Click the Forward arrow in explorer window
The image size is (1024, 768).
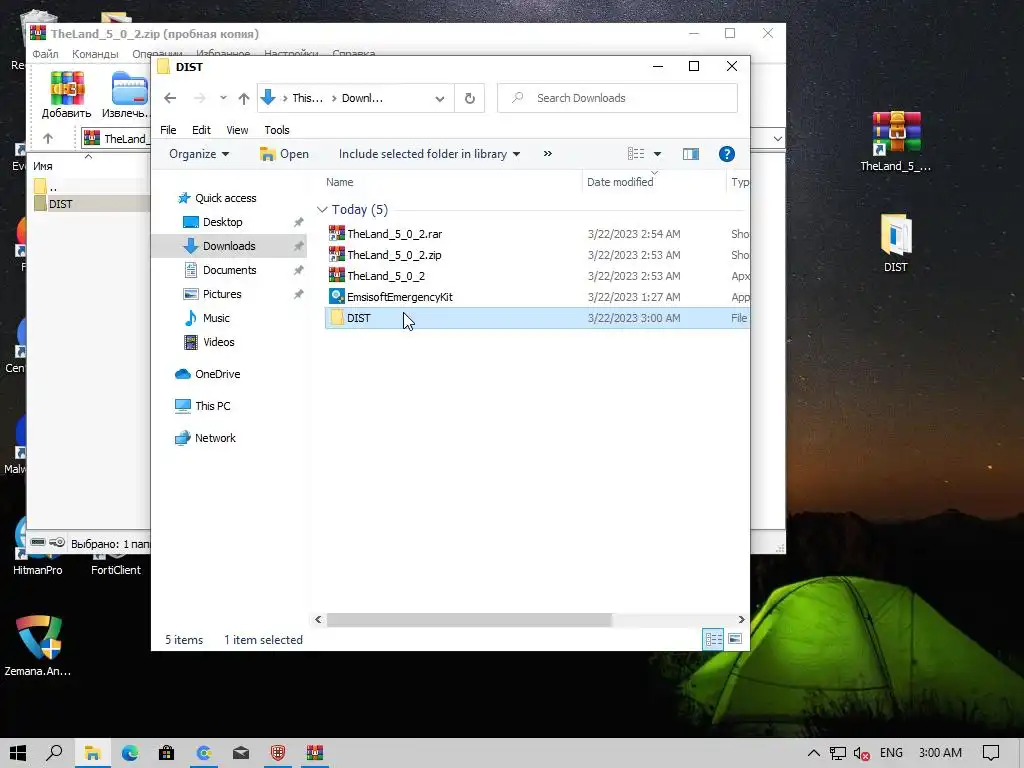pyautogui.click(x=200, y=98)
